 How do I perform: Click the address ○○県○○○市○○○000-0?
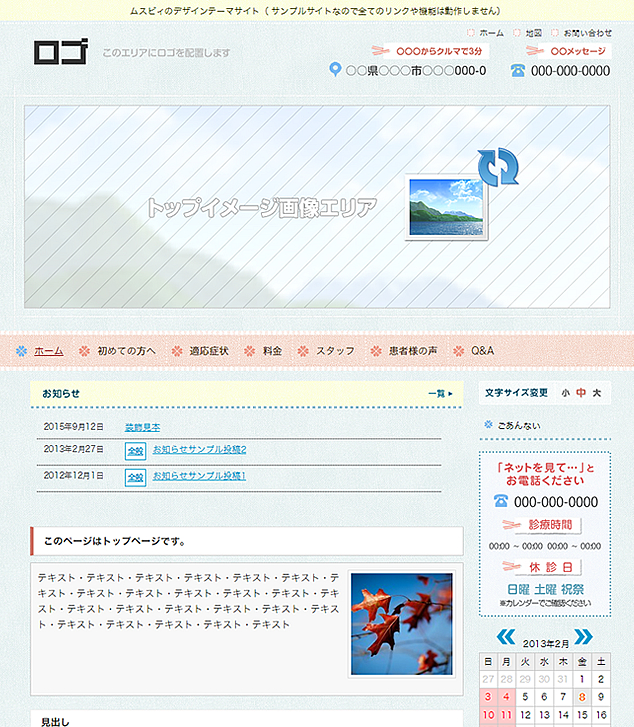point(416,70)
